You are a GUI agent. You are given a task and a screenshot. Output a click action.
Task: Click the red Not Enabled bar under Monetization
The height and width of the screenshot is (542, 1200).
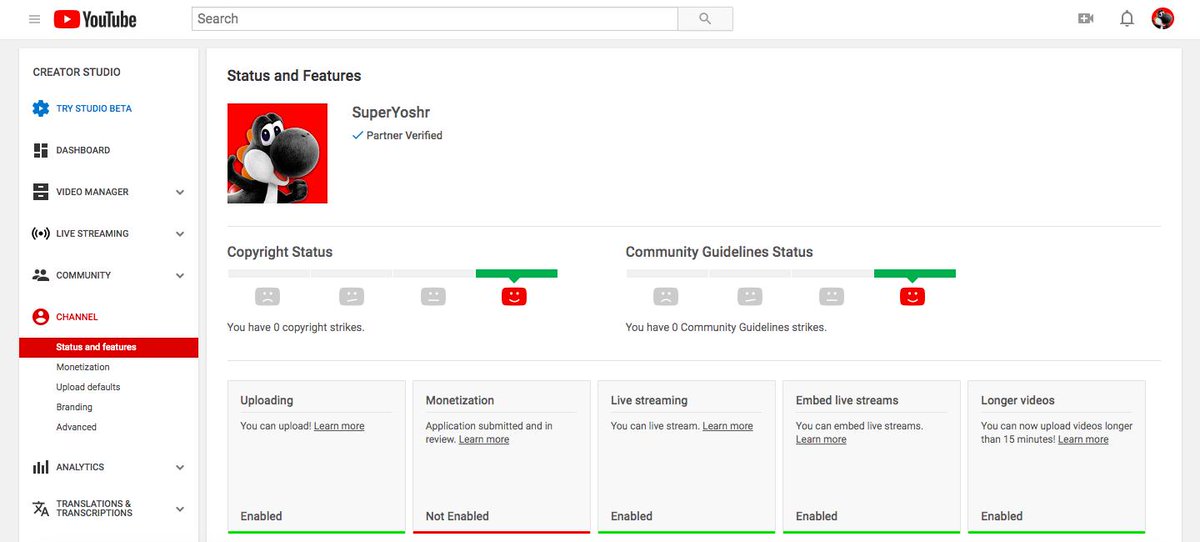[501, 532]
